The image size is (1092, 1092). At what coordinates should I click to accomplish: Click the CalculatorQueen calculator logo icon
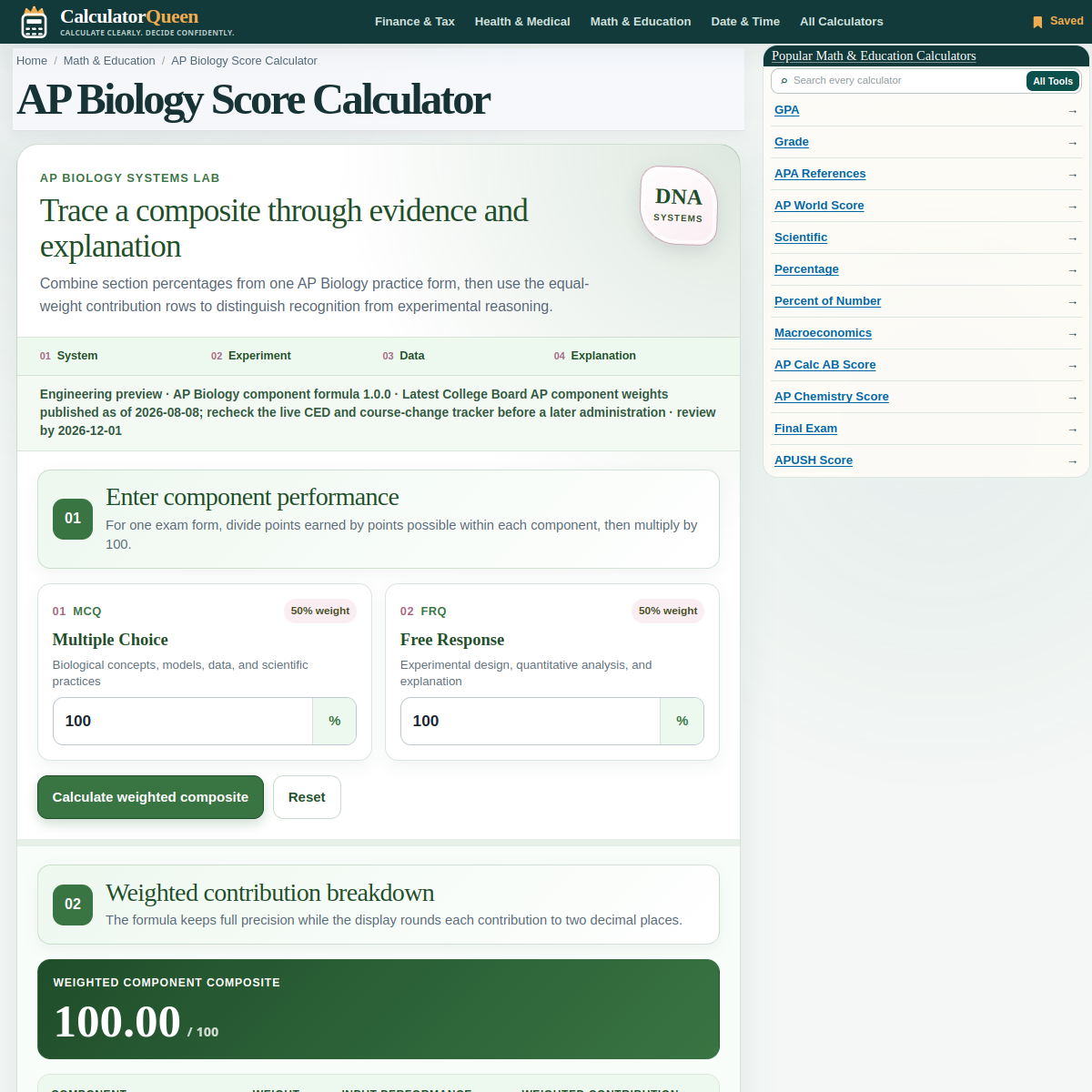[34, 22]
